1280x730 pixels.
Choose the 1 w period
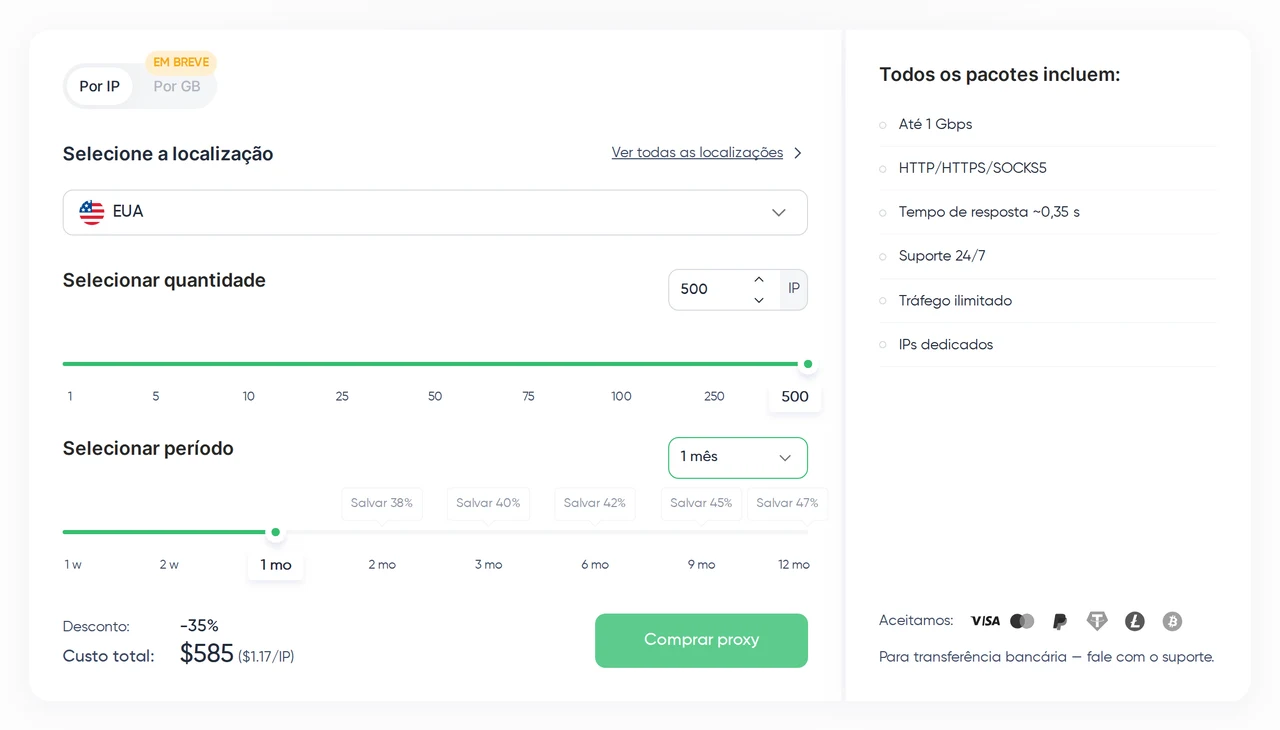73,565
